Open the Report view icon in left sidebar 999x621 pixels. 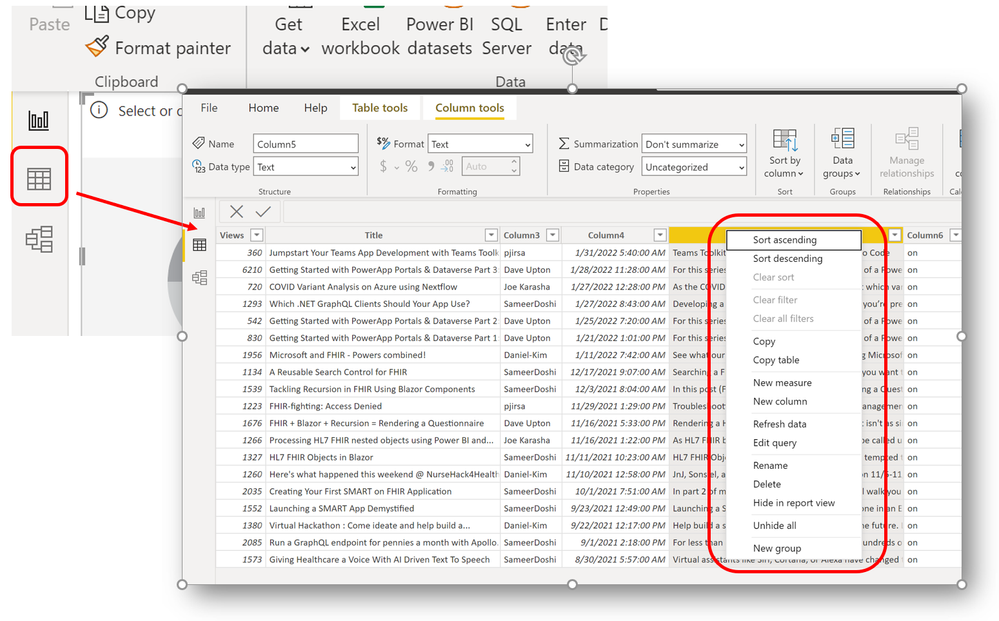pyautogui.click(x=39, y=120)
